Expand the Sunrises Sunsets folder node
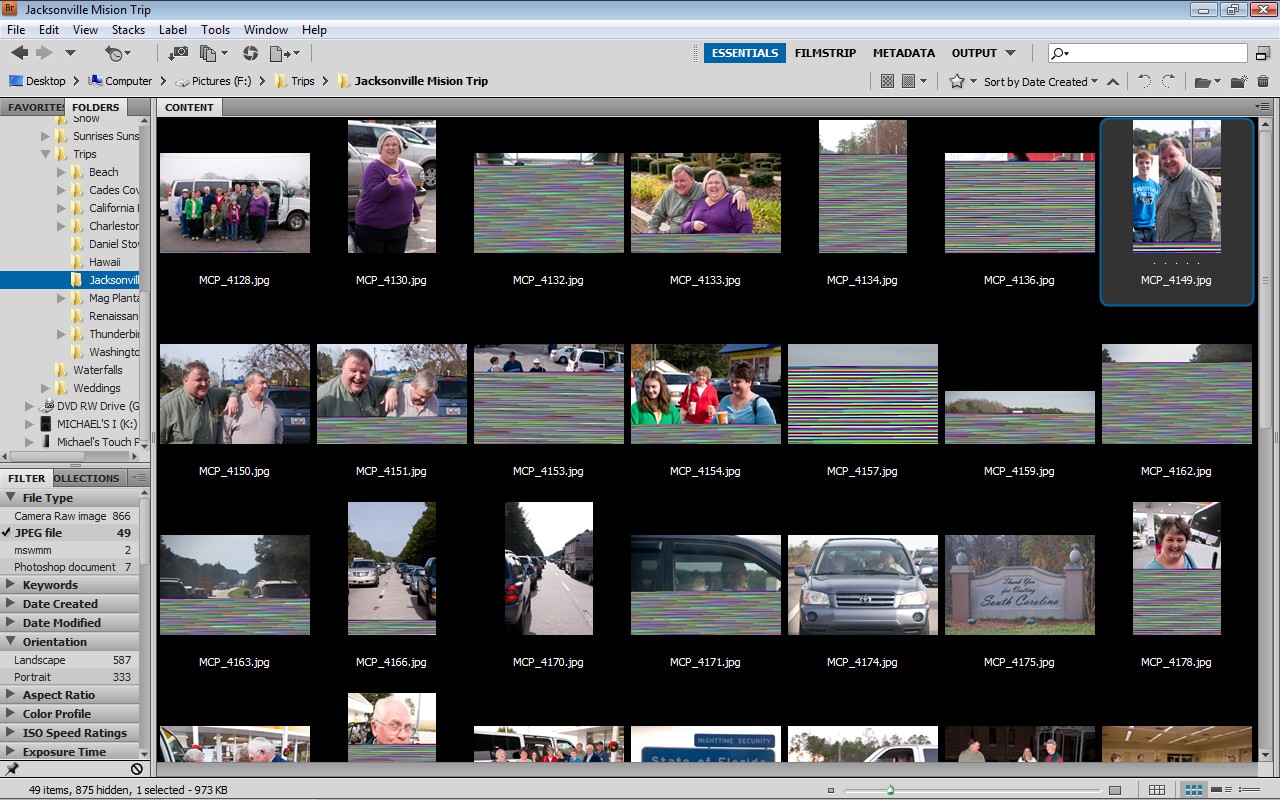The image size is (1280, 800). click(x=46, y=136)
